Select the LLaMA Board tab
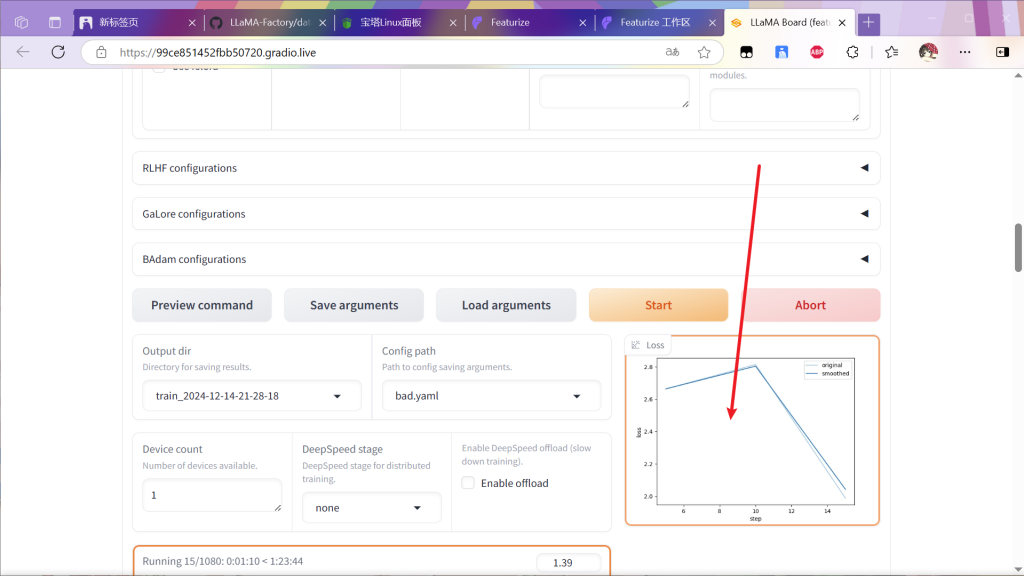This screenshot has height=576, width=1024. pyautogui.click(x=789, y=23)
